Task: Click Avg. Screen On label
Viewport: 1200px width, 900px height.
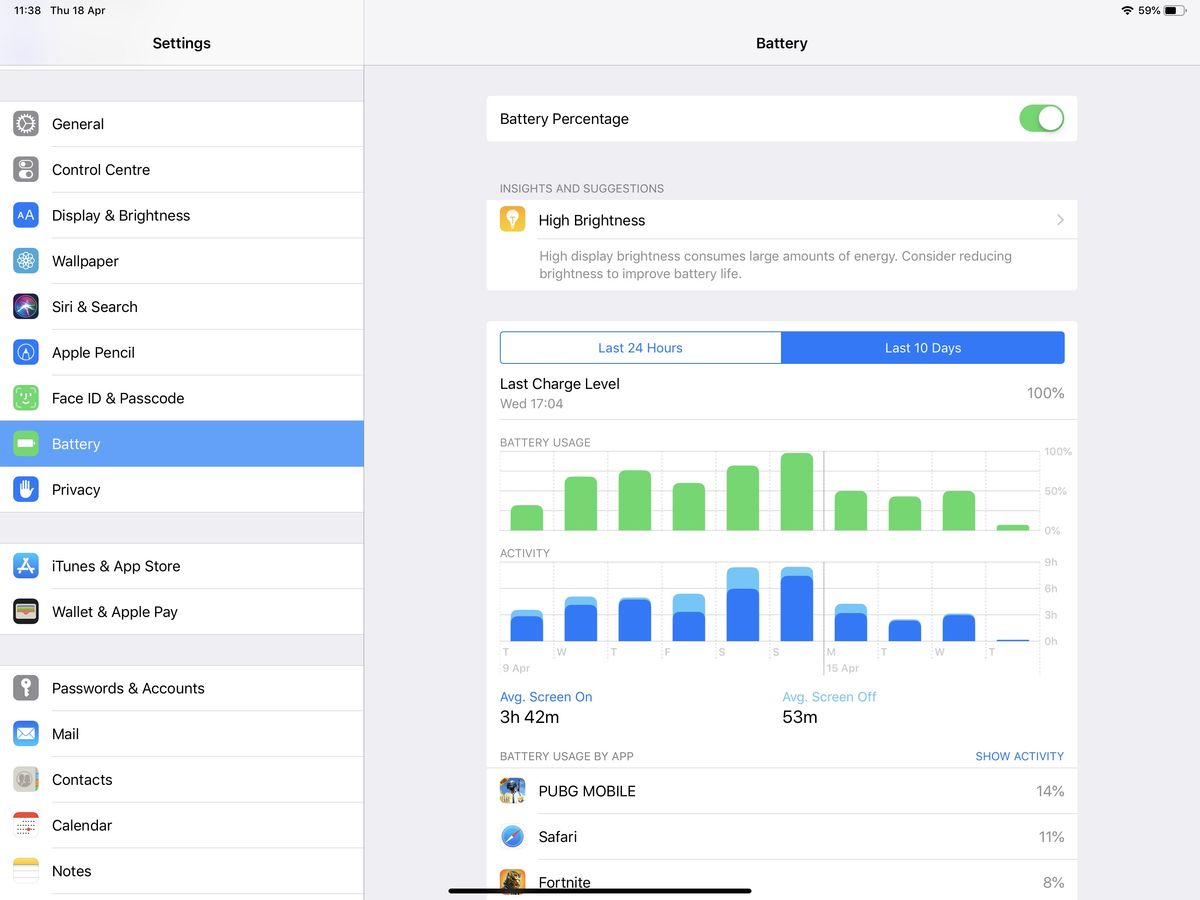Action: (546, 697)
